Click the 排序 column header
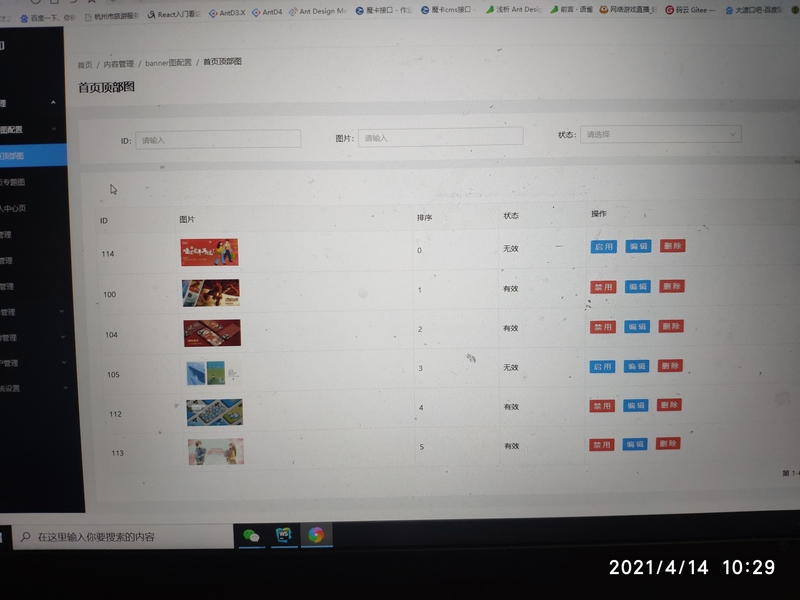This screenshot has width=800, height=600. (424, 217)
